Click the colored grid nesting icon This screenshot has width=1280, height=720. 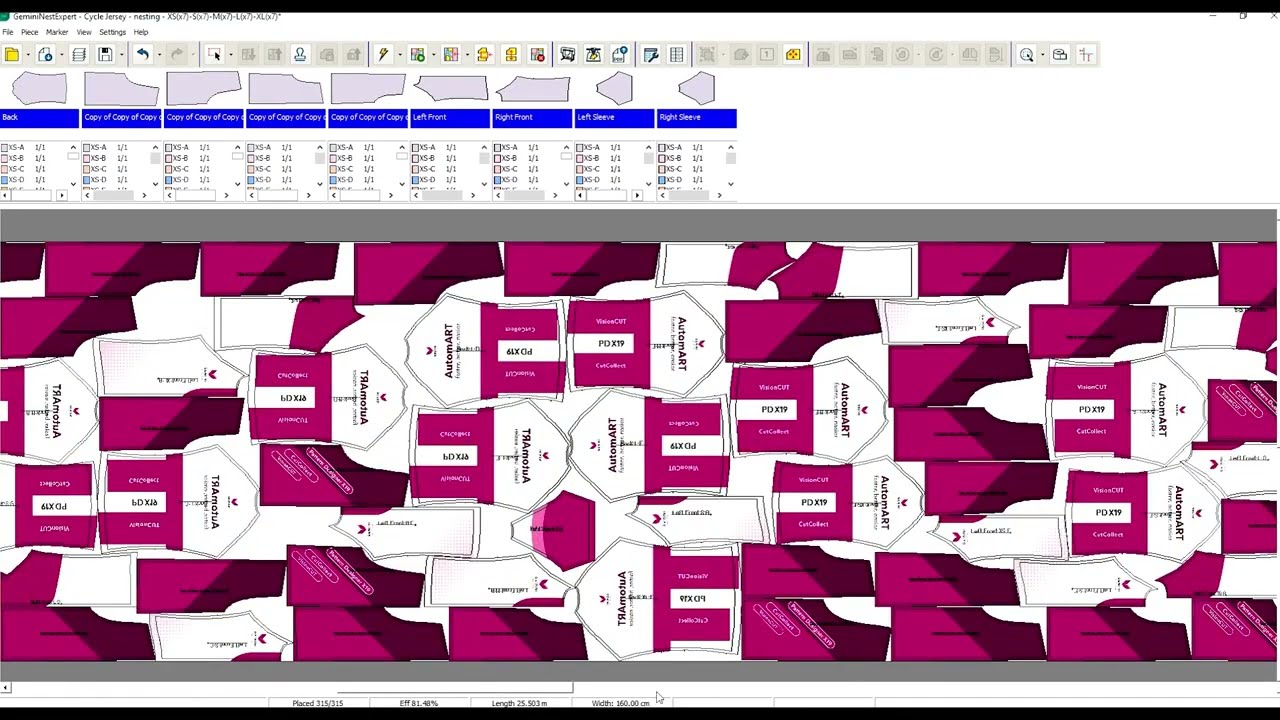coord(451,55)
